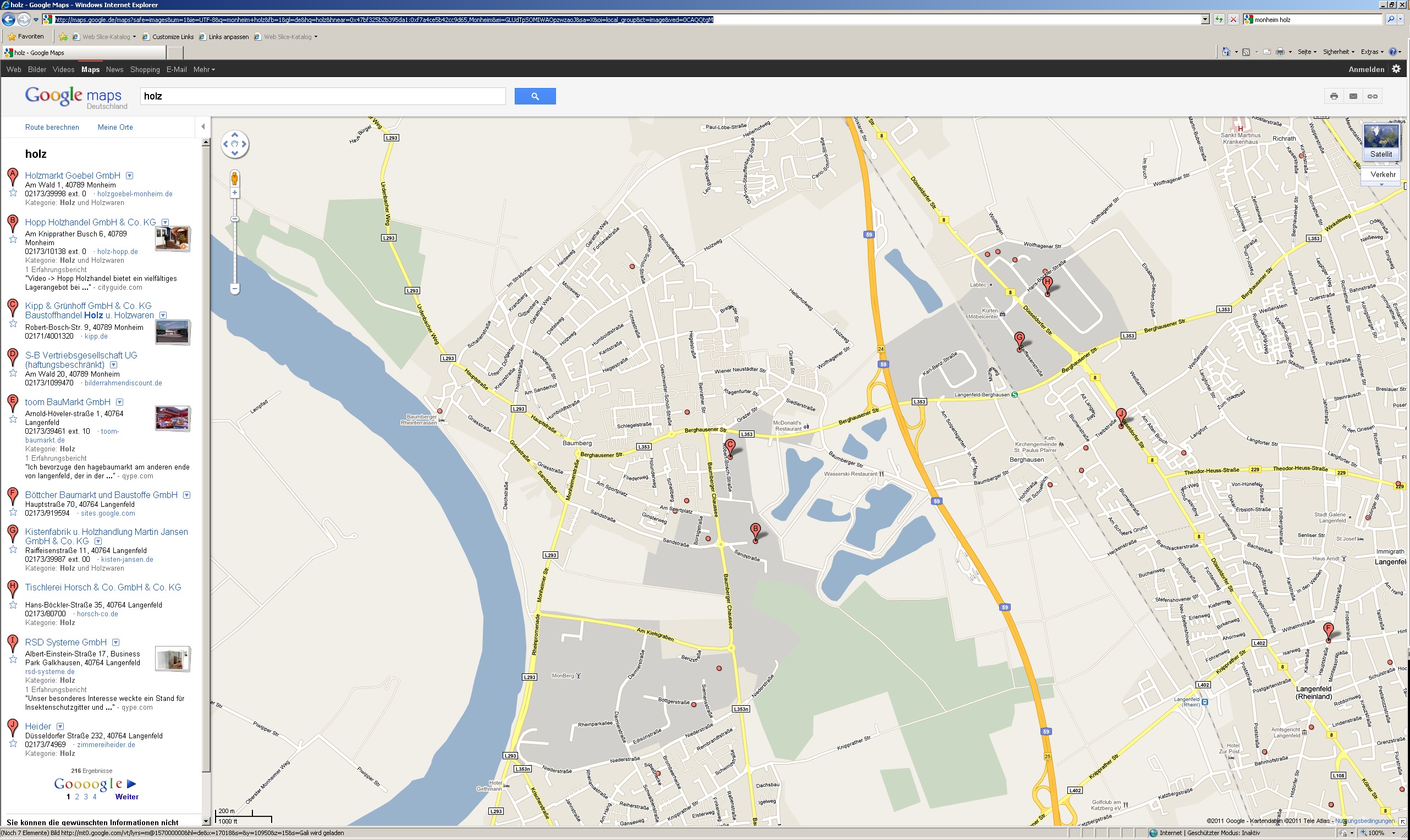The width and height of the screenshot is (1410, 840).
Task: Toggle the Verkehr traffic layer
Action: pyautogui.click(x=1383, y=174)
